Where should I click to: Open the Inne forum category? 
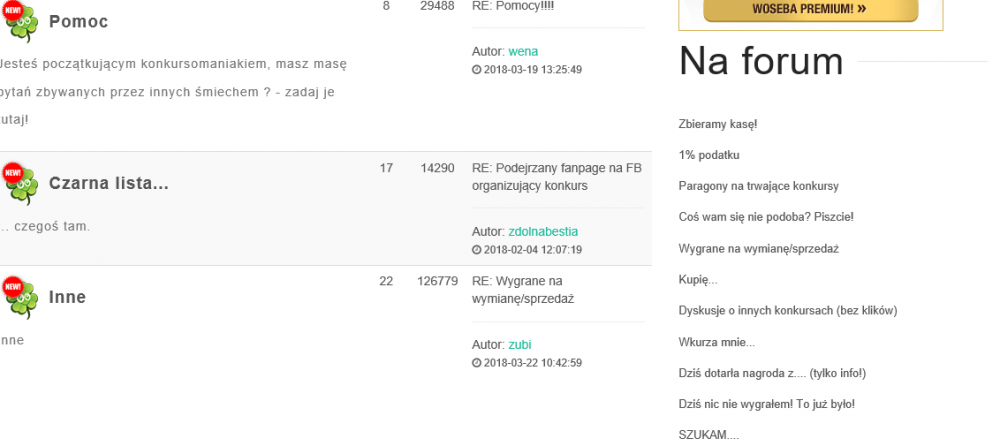pos(67,297)
